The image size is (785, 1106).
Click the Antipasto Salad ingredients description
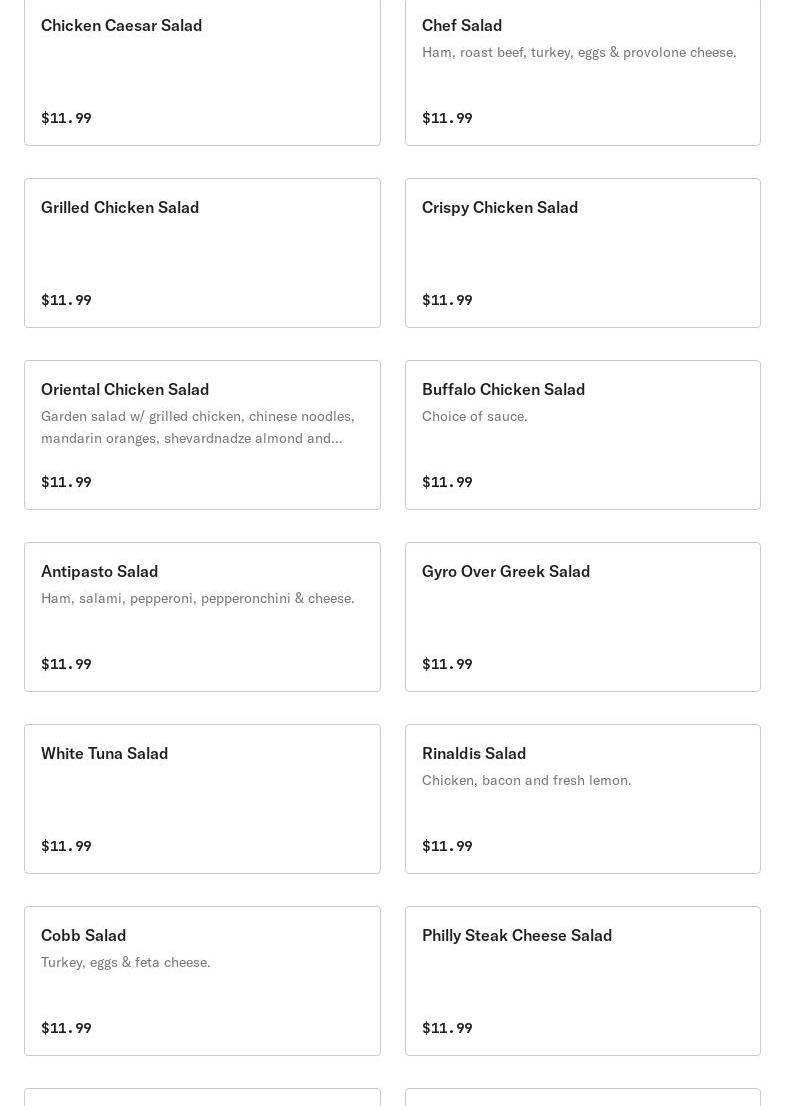point(198,598)
